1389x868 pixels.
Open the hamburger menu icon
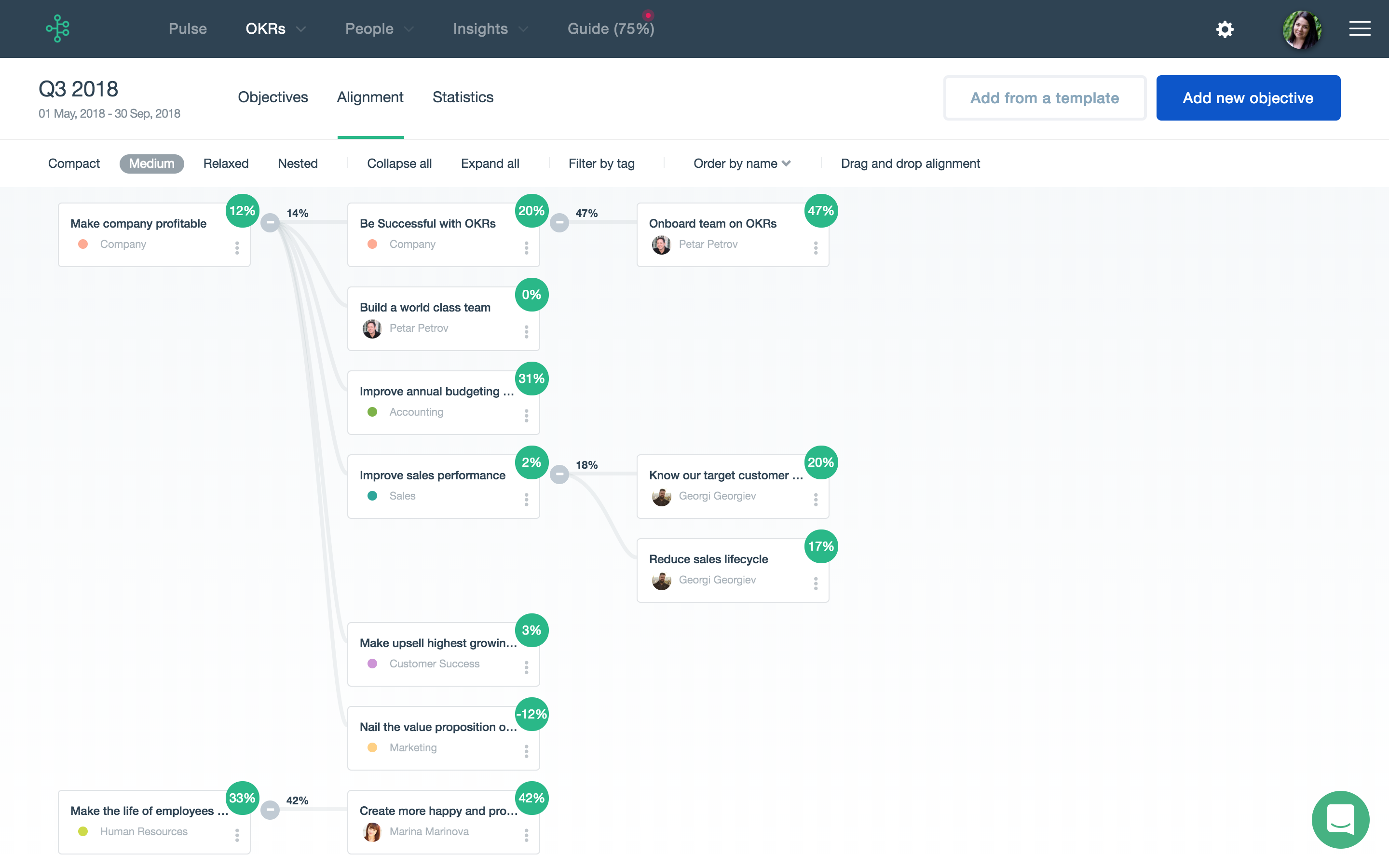(x=1359, y=29)
